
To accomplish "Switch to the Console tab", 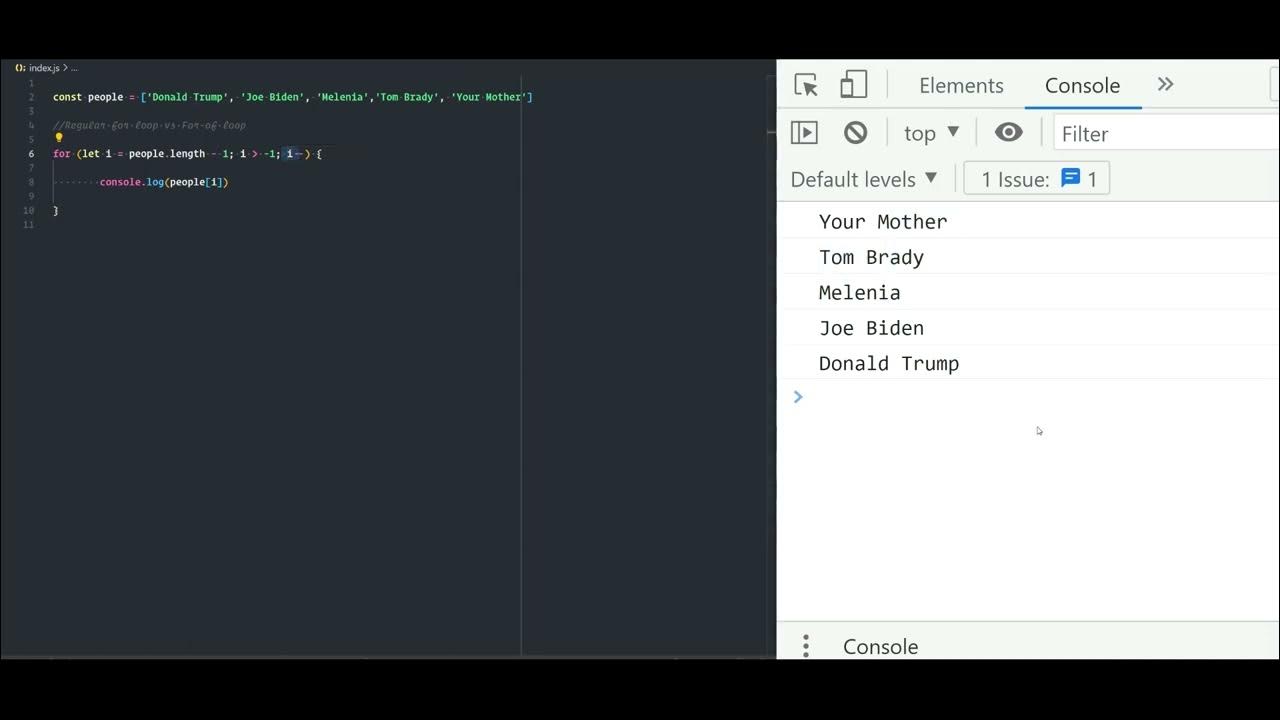I will pos(1082,85).
